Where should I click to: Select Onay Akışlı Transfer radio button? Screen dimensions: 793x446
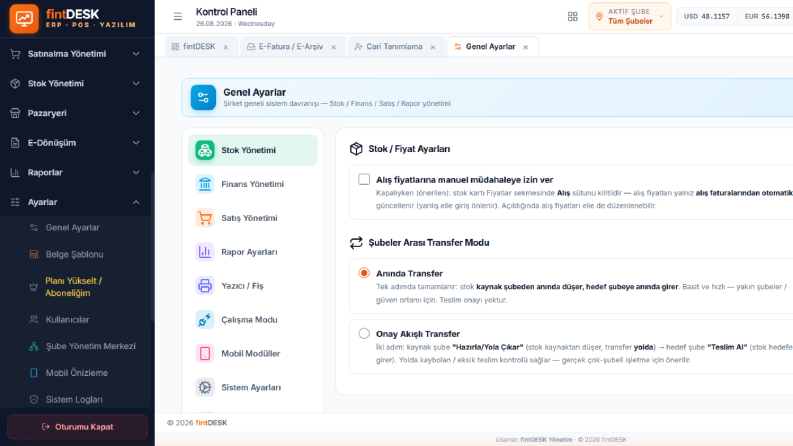click(364, 333)
